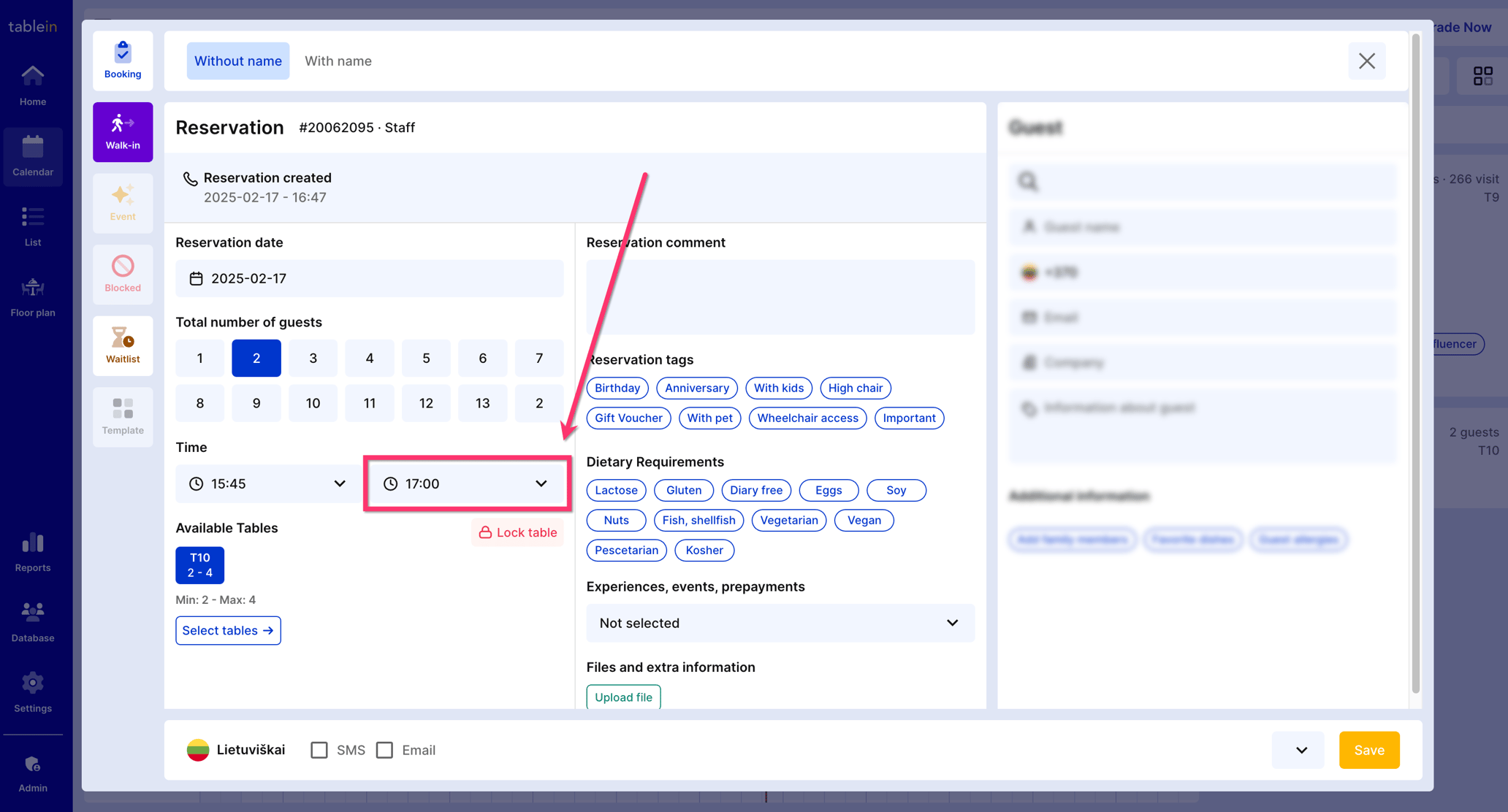
Task: Click the guest search magnifier icon
Action: (1028, 181)
